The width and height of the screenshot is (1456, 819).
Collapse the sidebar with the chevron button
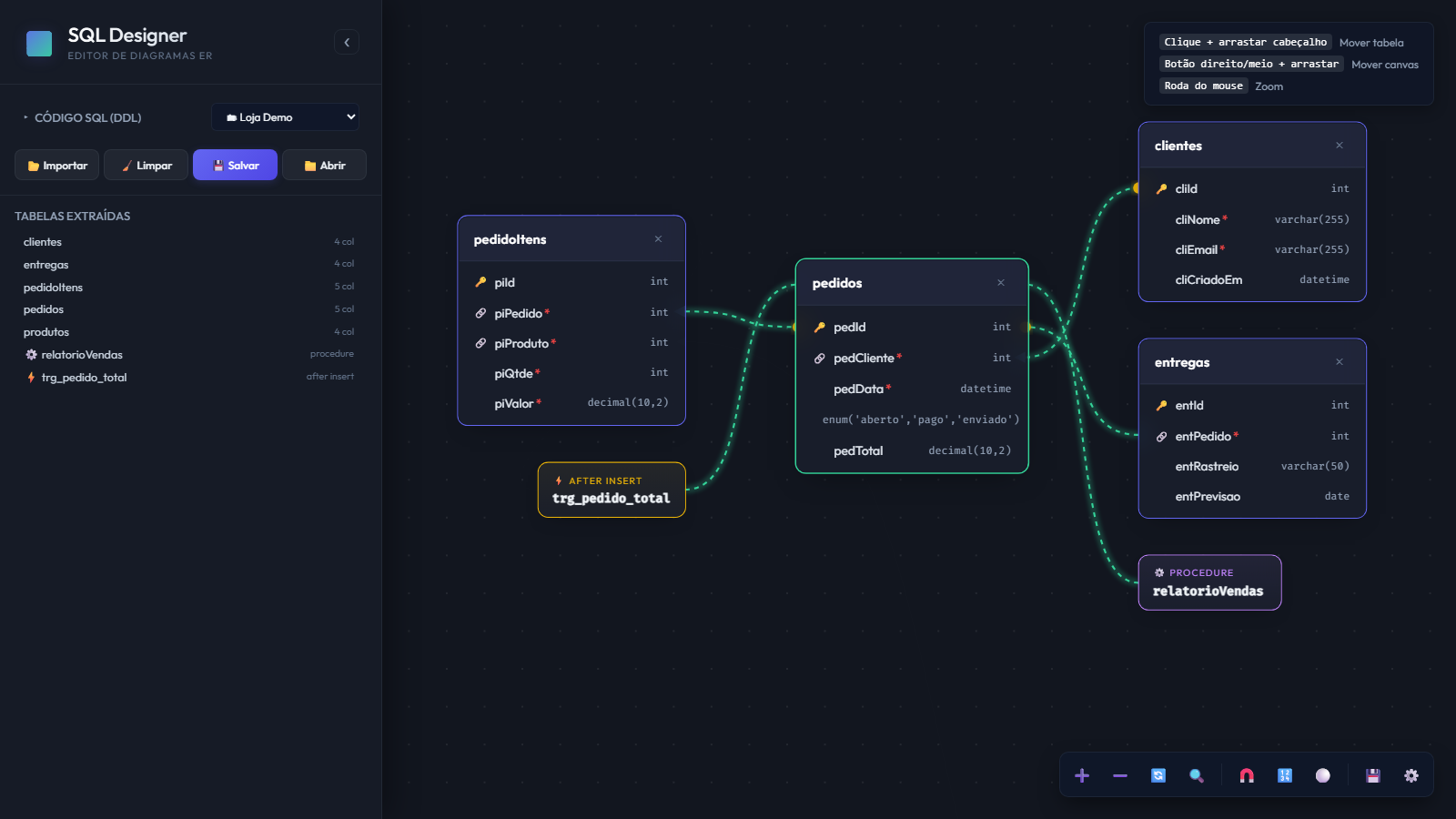click(x=347, y=43)
